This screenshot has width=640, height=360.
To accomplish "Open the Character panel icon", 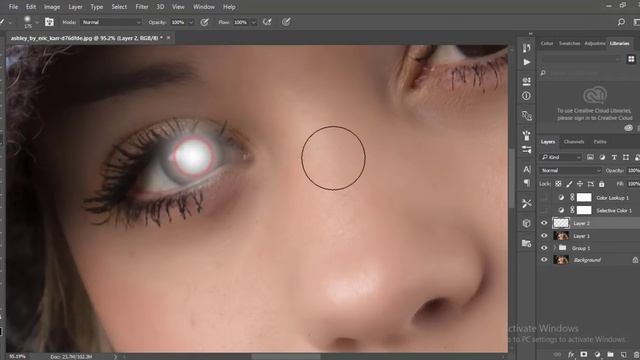I will coord(527,169).
